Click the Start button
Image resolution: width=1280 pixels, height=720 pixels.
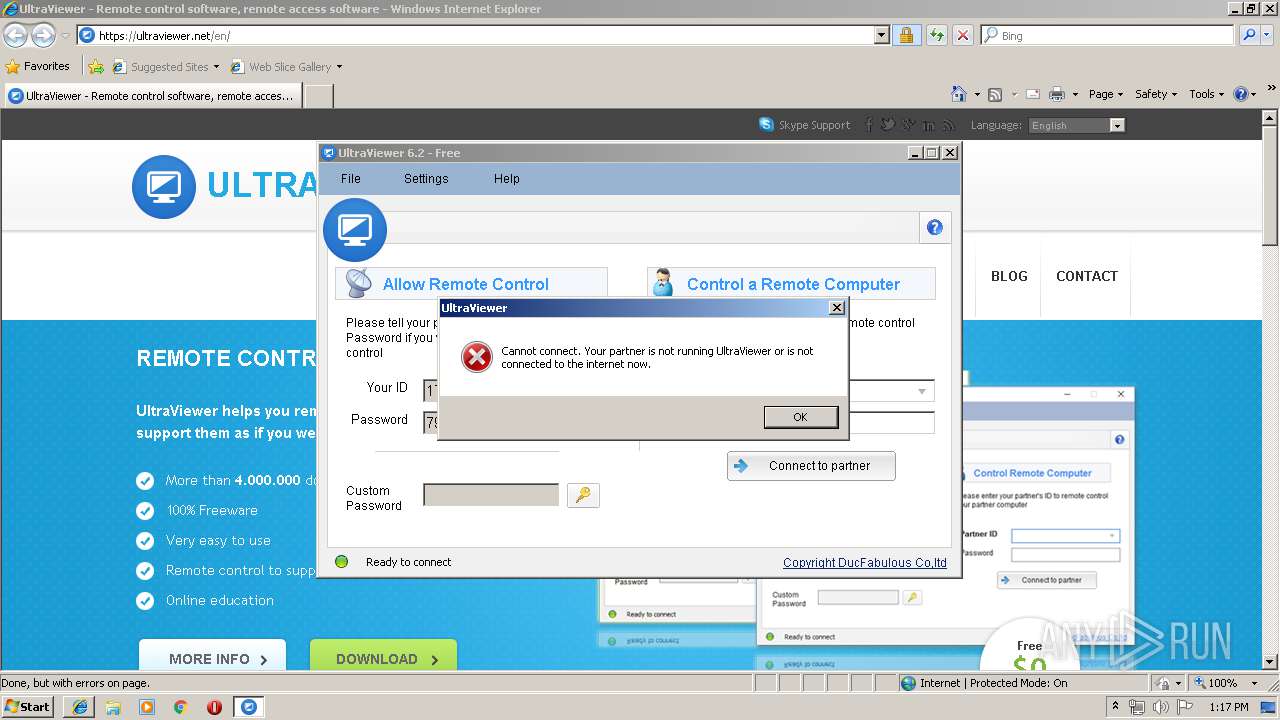(28, 707)
